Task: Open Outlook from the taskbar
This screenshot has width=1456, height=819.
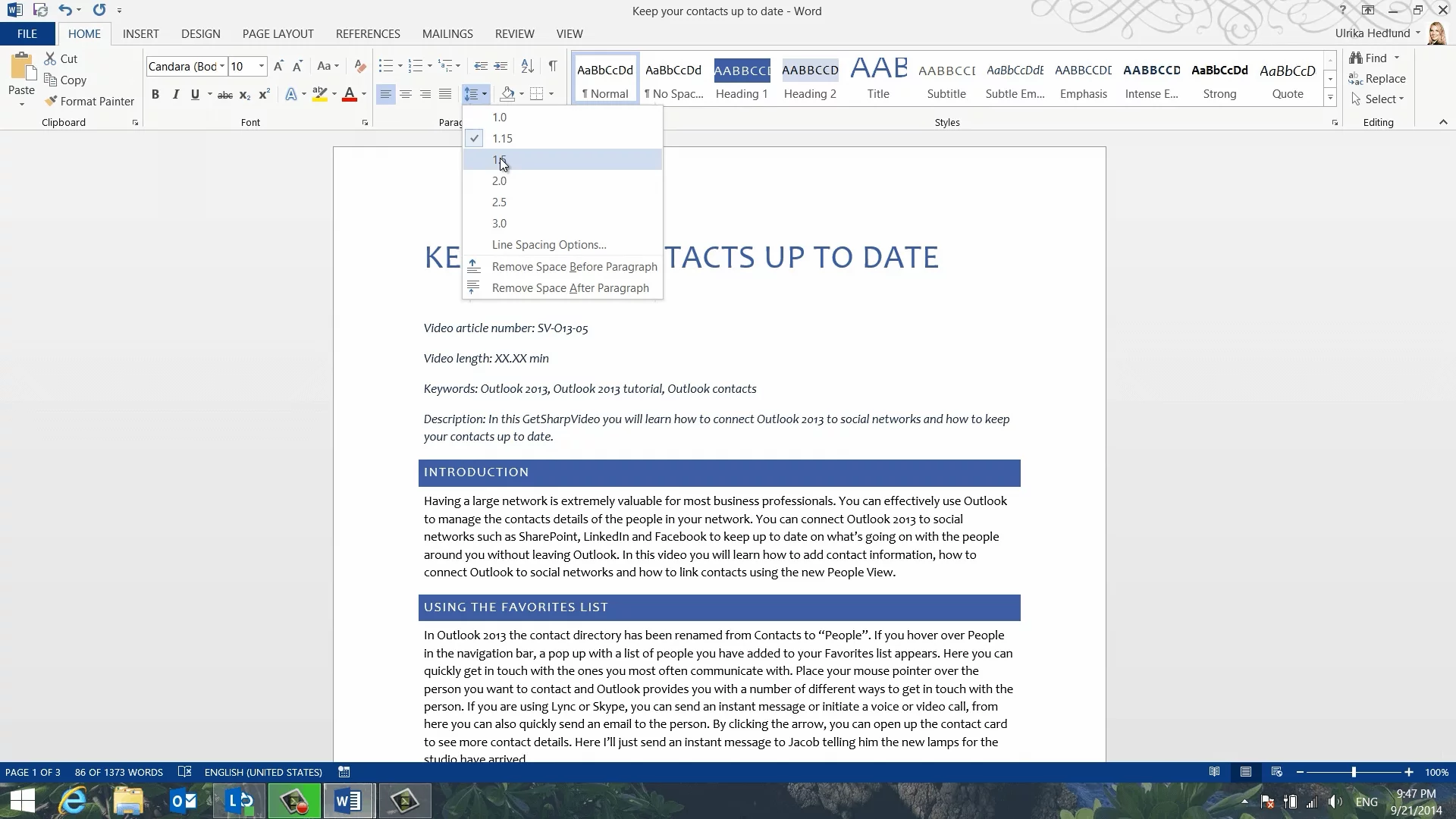Action: (184, 801)
